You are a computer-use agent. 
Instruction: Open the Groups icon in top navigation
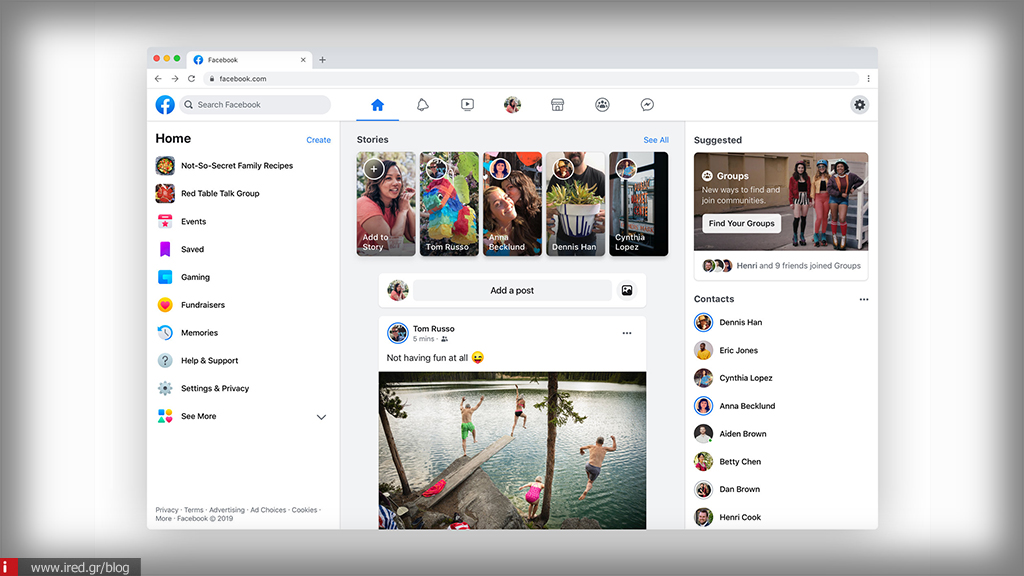point(602,105)
